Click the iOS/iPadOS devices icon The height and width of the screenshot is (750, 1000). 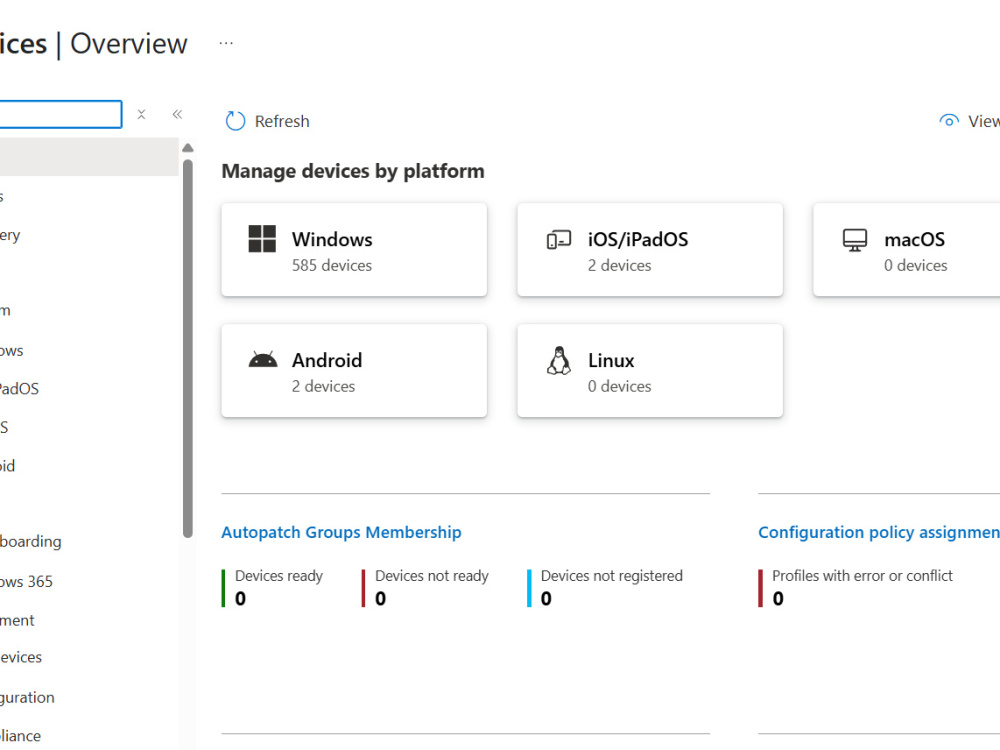pos(559,240)
